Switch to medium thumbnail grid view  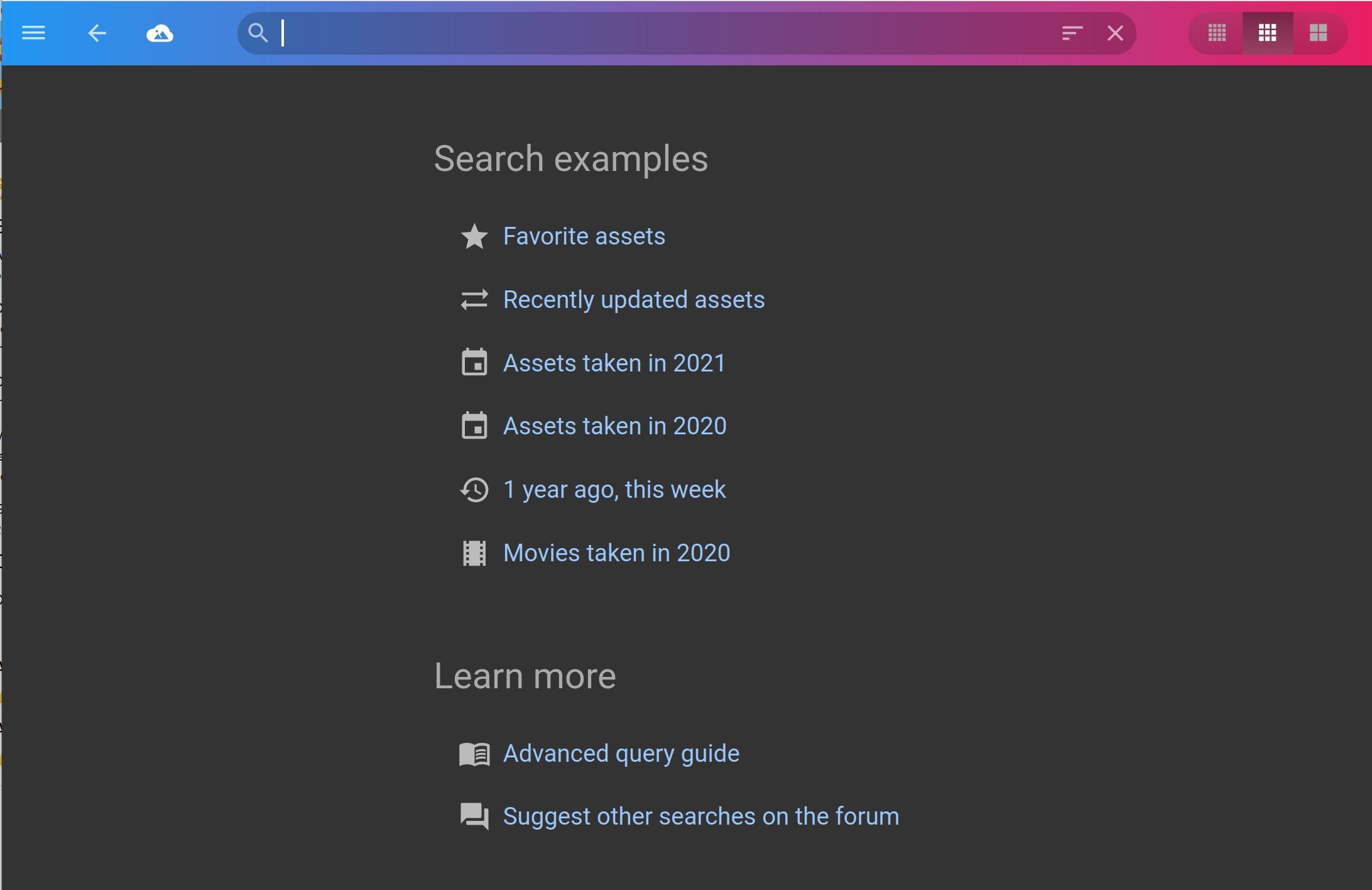pyautogui.click(x=1267, y=33)
